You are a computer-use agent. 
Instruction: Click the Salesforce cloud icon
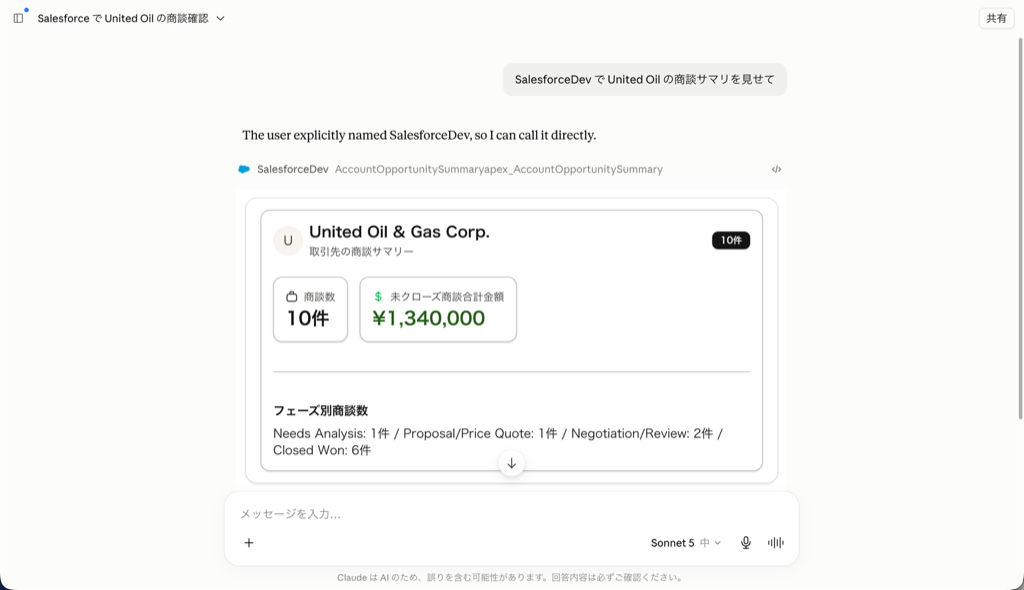tap(244, 169)
